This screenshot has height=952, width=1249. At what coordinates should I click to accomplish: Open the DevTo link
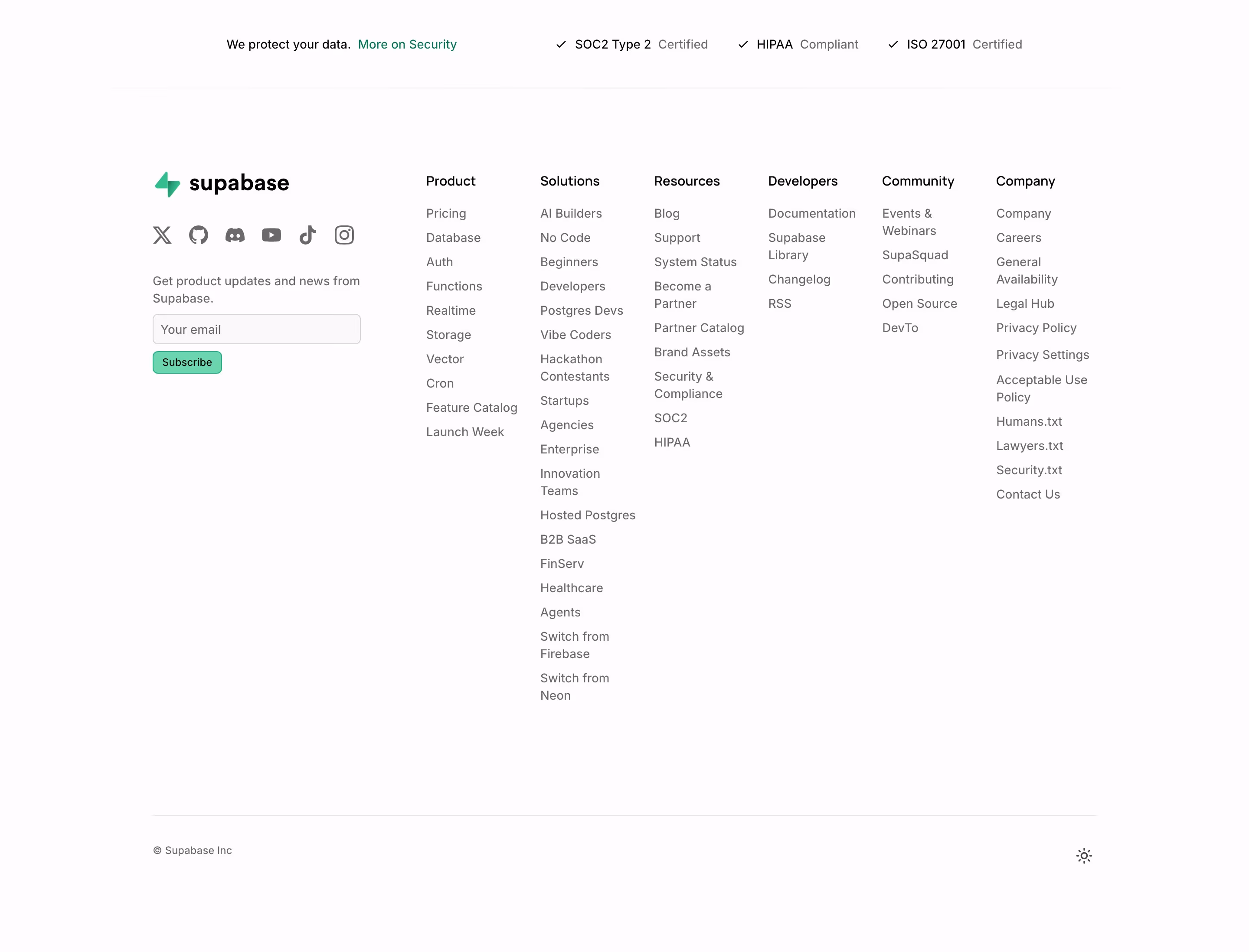900,328
